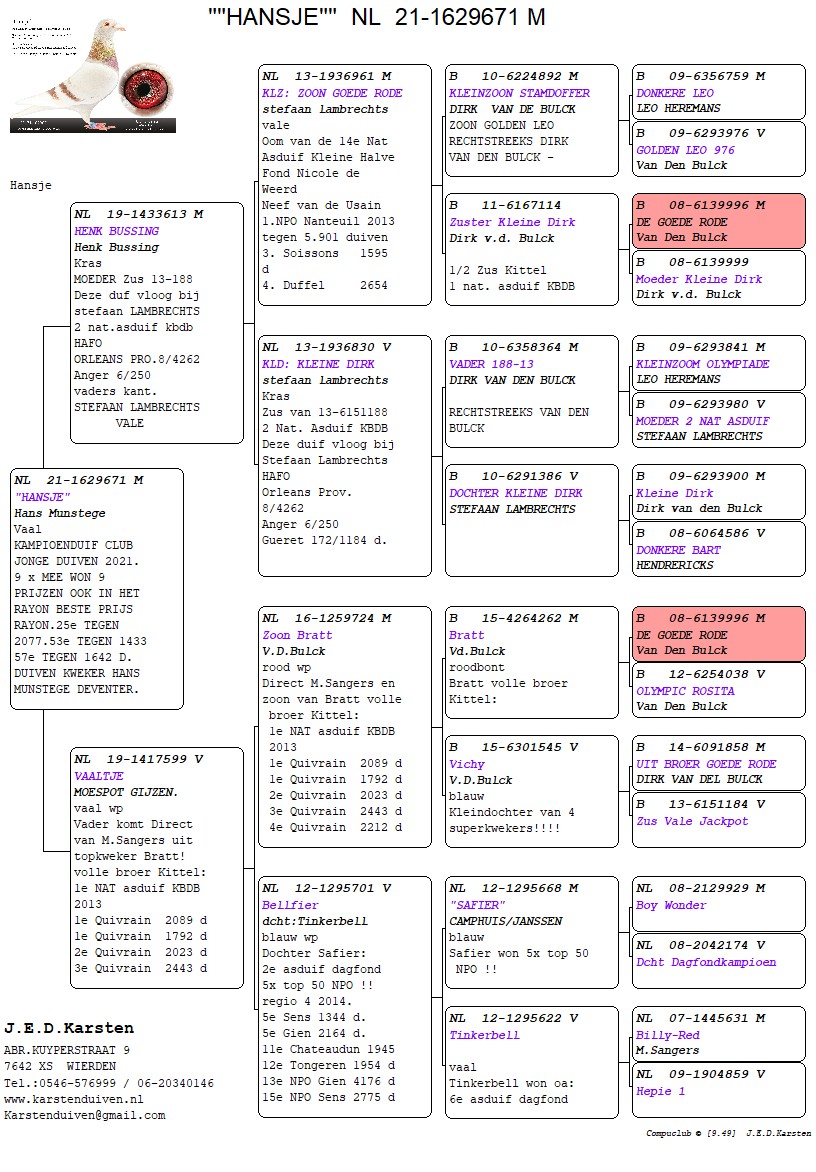The width and height of the screenshot is (816, 1172).
Task: Select the HENK BUSSING father name
Action: 116,231
